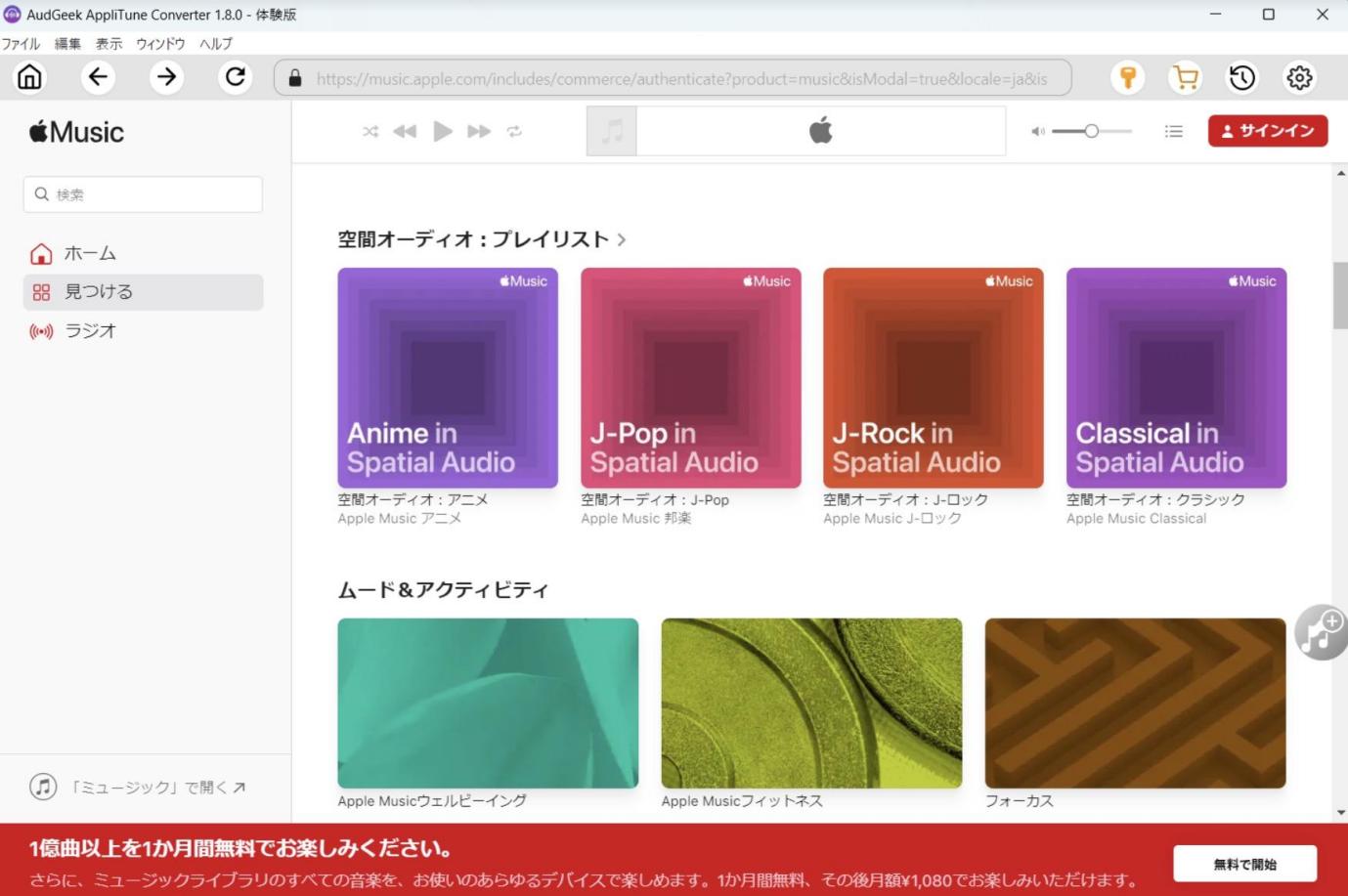This screenshot has width=1348, height=896.
Task: Start playback with the play button
Action: coord(443,131)
